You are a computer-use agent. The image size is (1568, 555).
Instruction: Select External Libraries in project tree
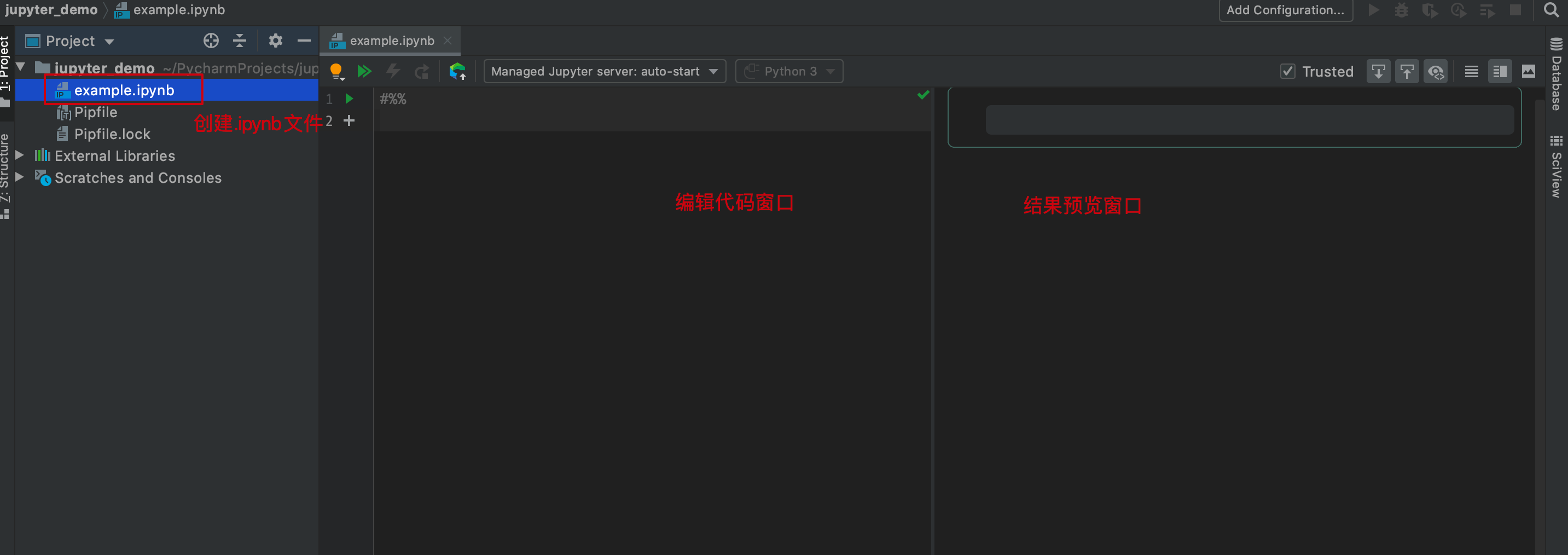(x=114, y=156)
